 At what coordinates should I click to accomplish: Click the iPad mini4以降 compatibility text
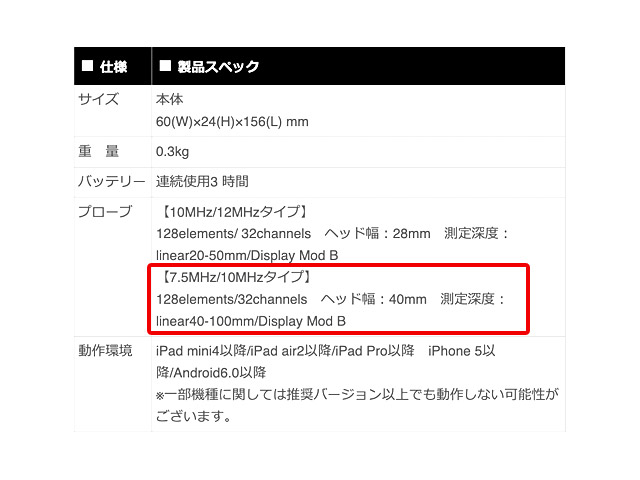[201, 351]
